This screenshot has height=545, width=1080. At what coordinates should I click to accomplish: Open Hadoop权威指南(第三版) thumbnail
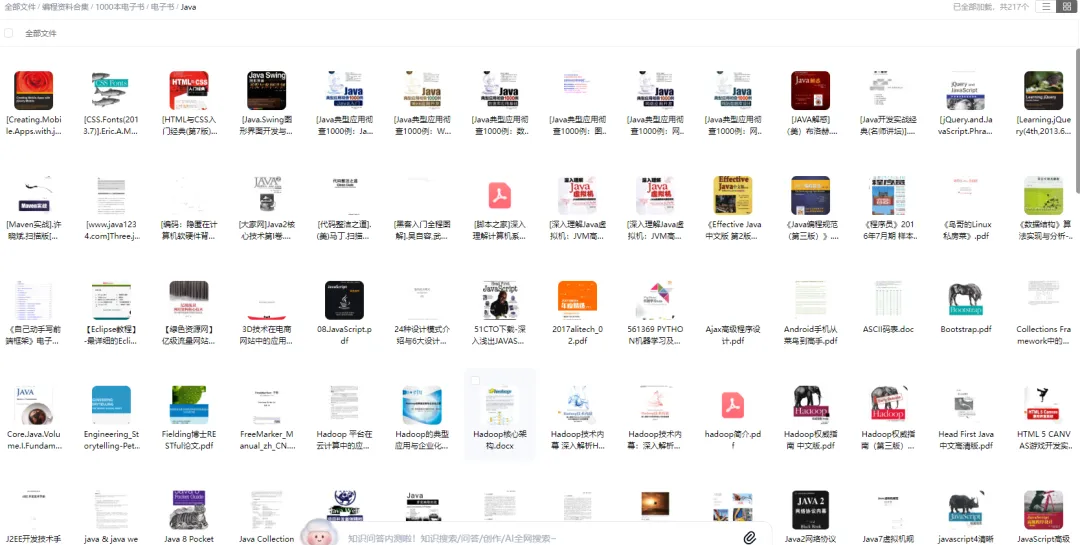(888, 404)
